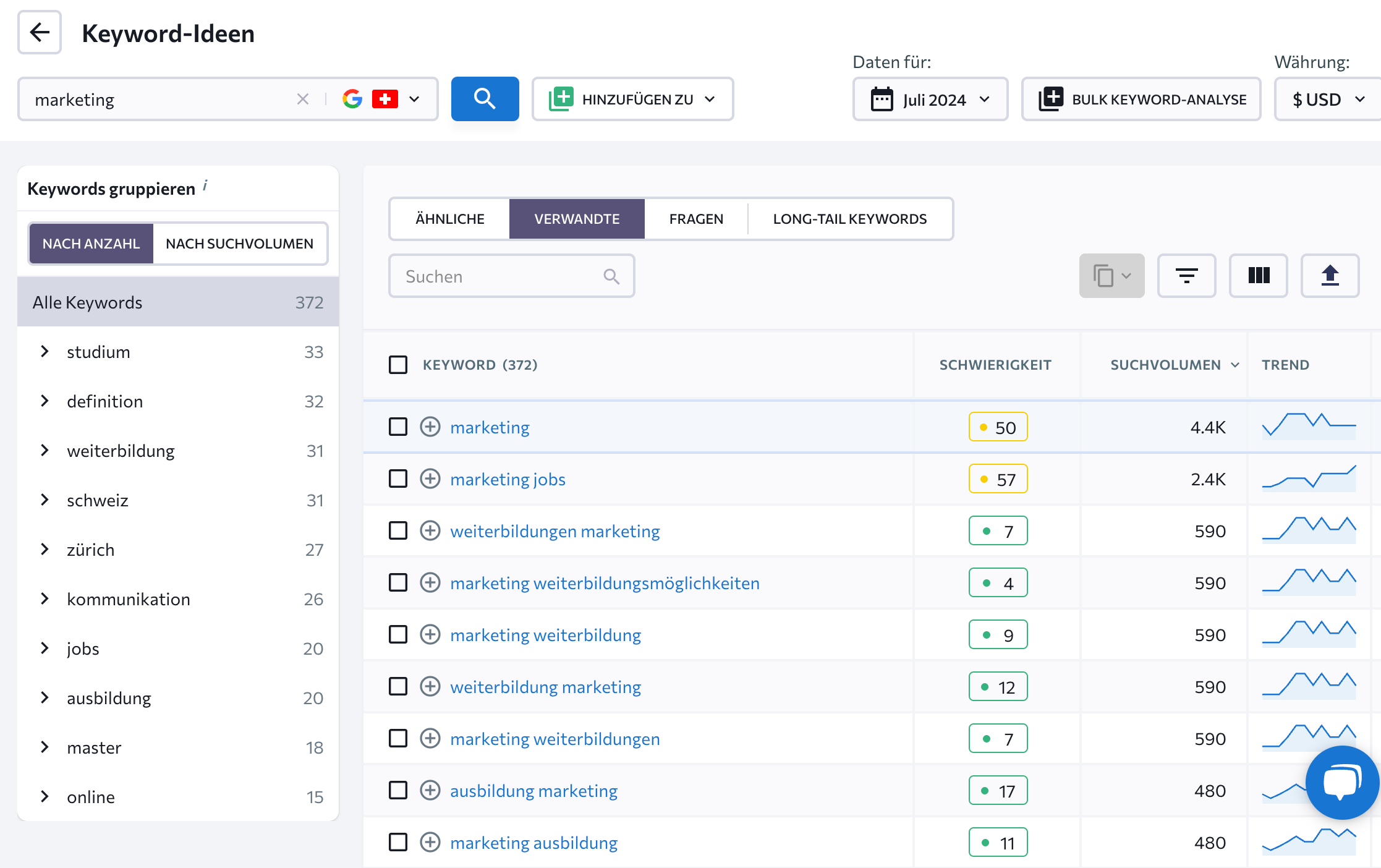Add weiterbildungen marketing via plus icon
This screenshot has width=1381, height=868.
point(430,530)
